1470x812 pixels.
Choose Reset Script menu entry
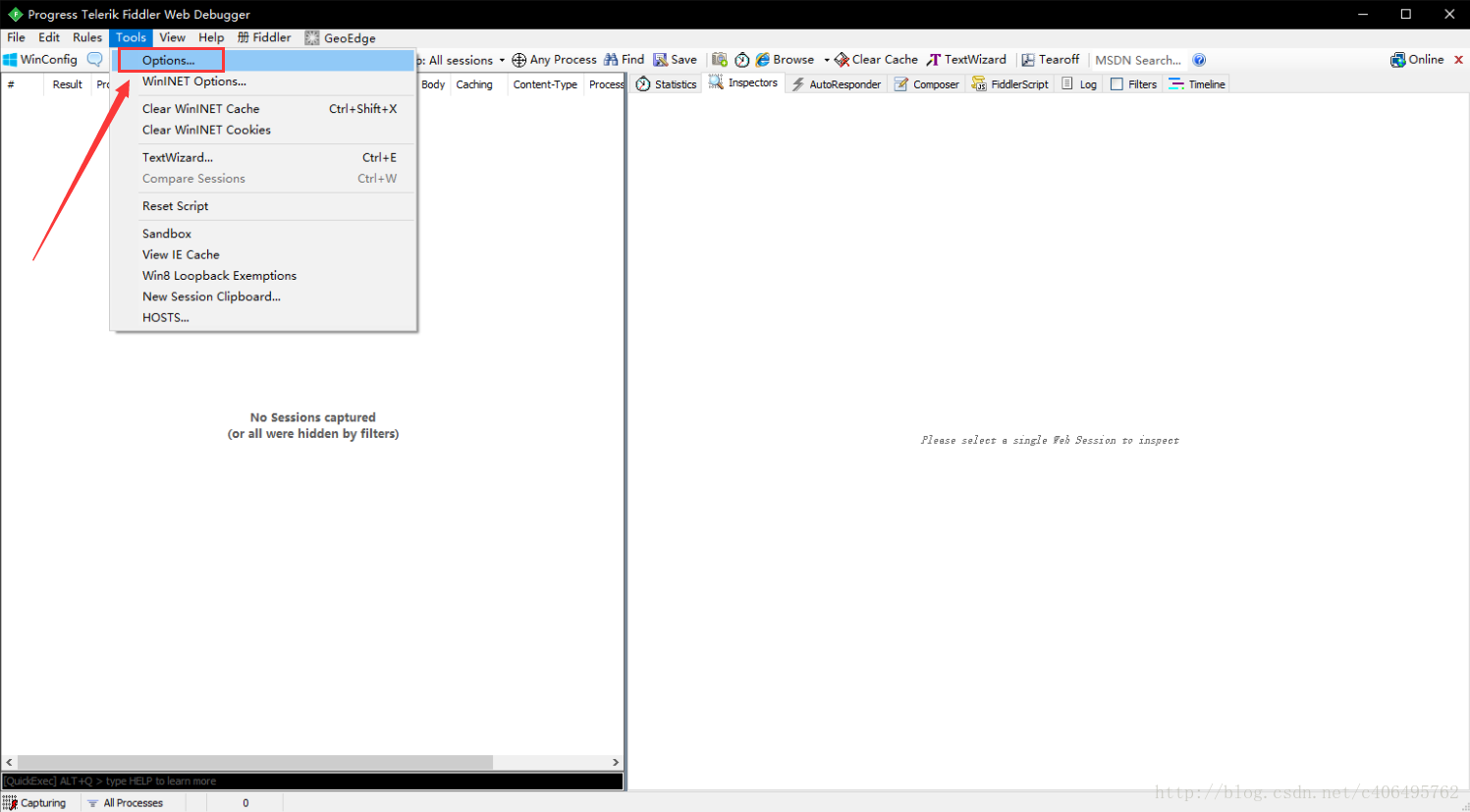[x=264, y=206]
